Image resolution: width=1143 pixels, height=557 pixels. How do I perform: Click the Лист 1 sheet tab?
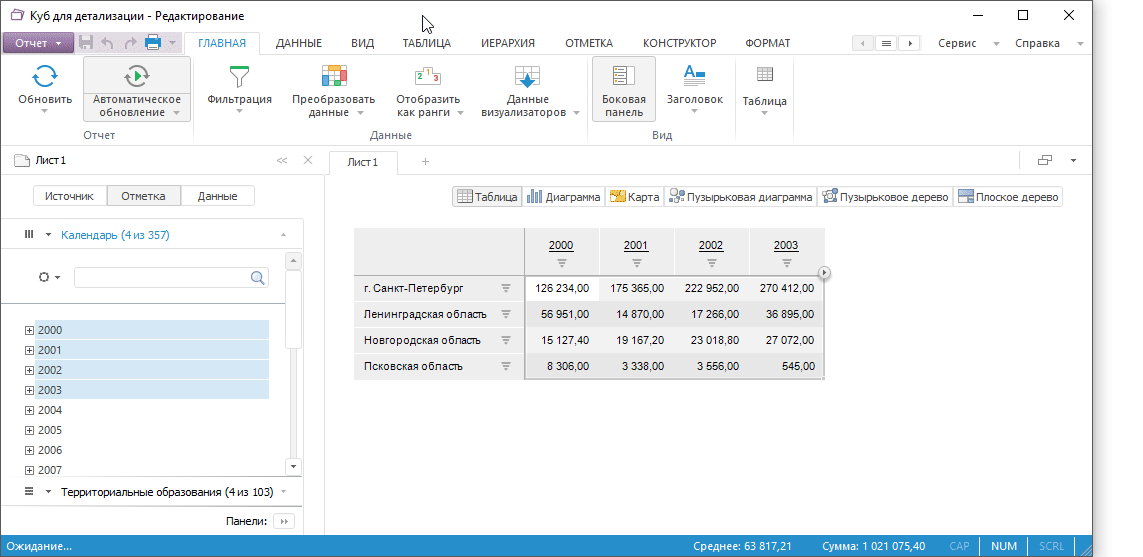363,163
